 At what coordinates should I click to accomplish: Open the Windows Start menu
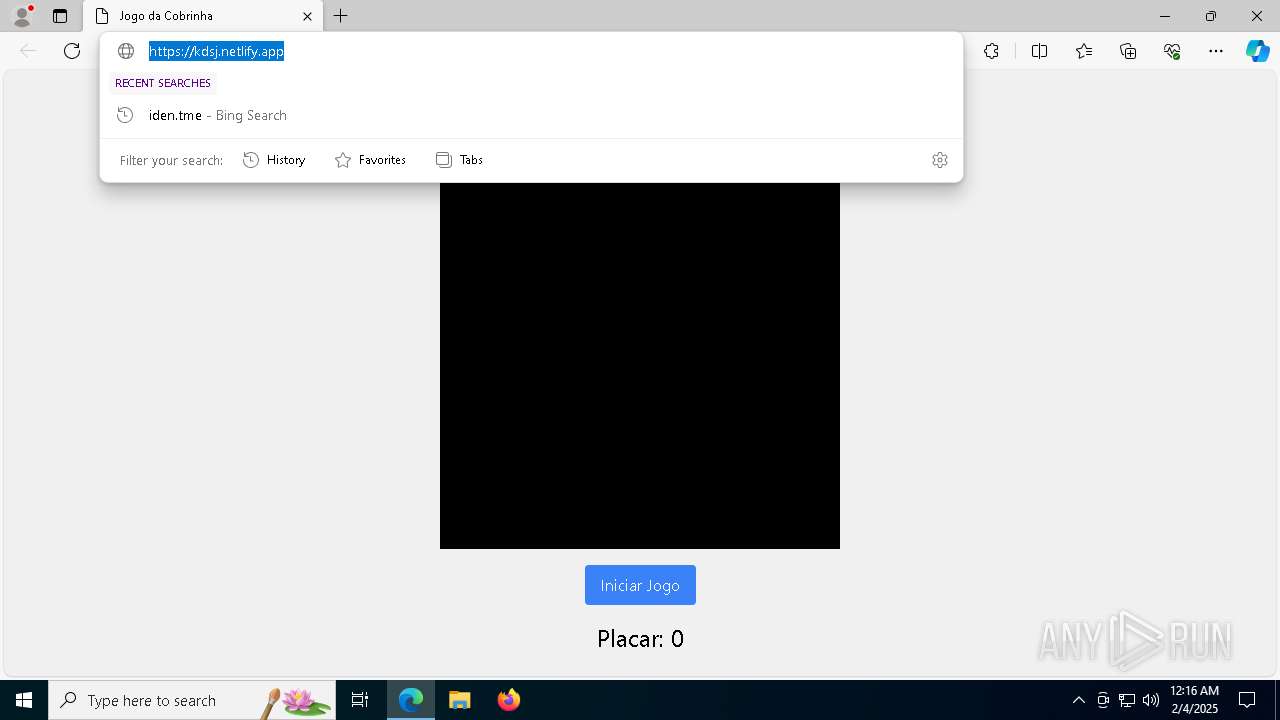(x=24, y=700)
